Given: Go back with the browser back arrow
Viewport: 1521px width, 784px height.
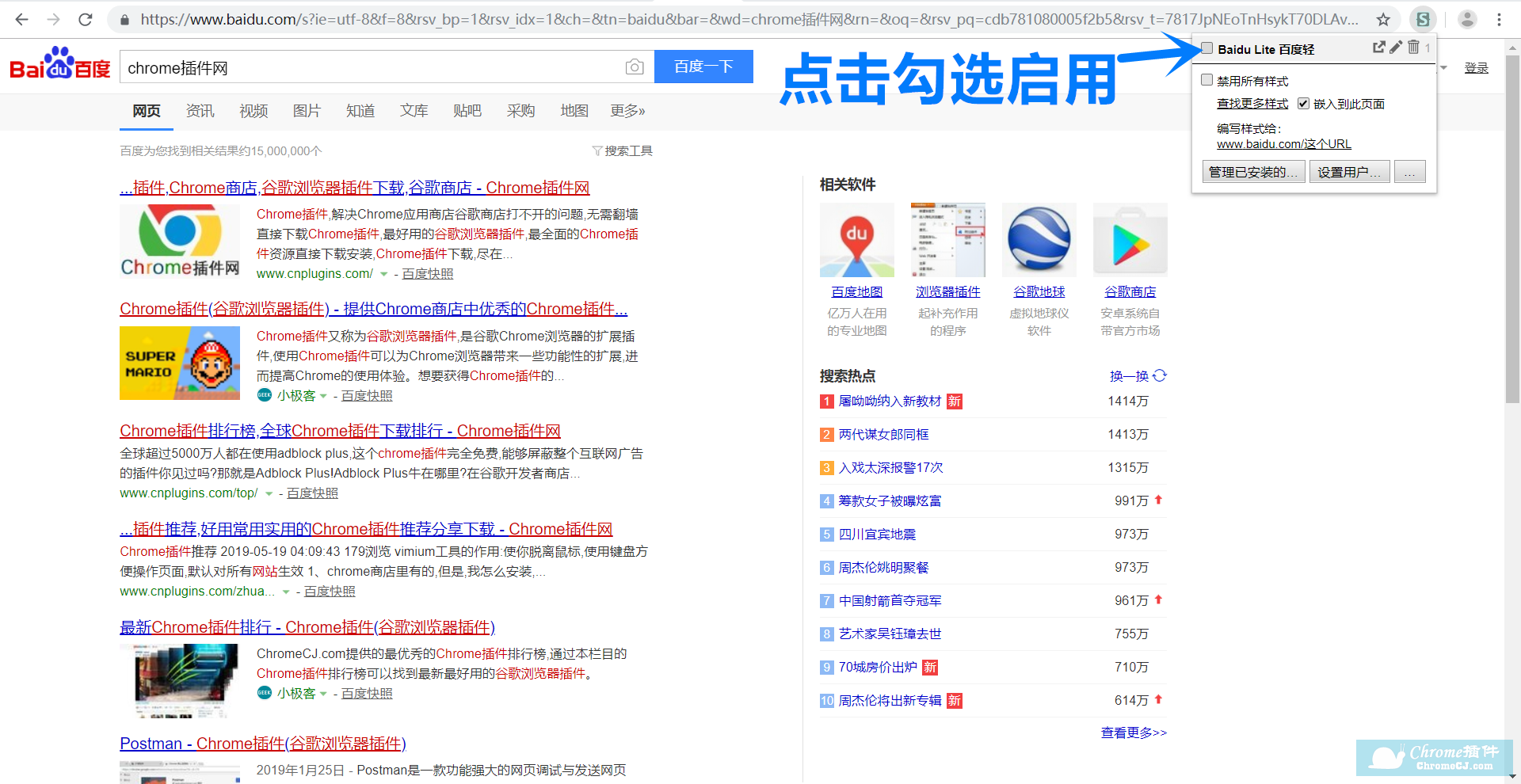Looking at the screenshot, I should coord(21,19).
